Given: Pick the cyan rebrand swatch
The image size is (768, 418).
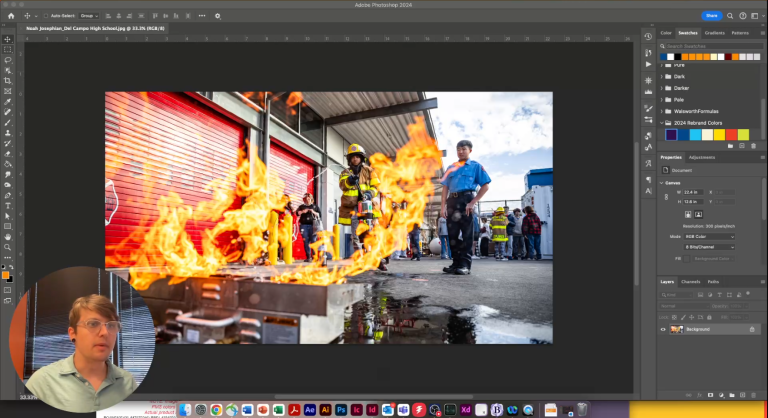Looking at the screenshot, I should [x=695, y=134].
